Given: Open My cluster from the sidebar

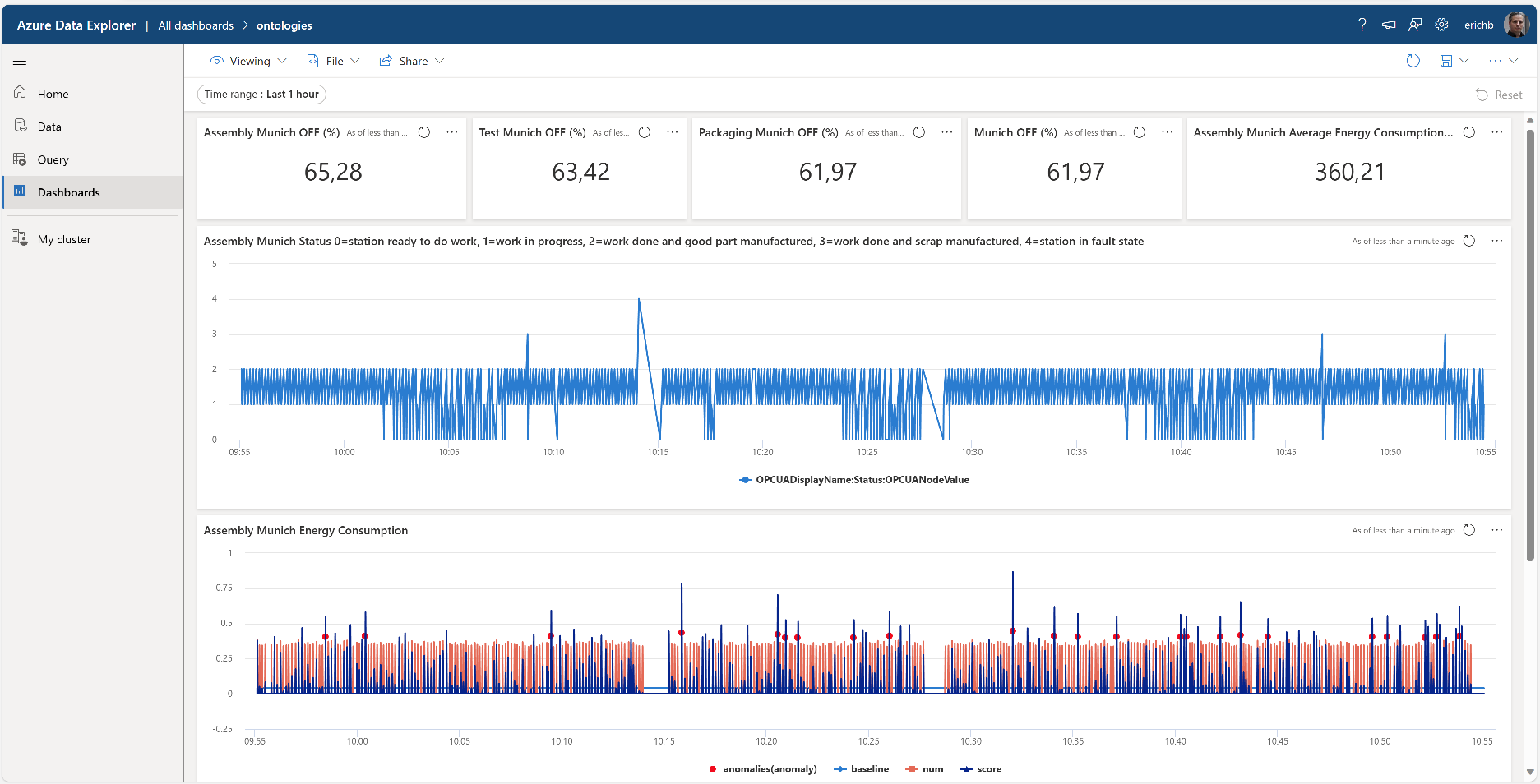Looking at the screenshot, I should 64,239.
